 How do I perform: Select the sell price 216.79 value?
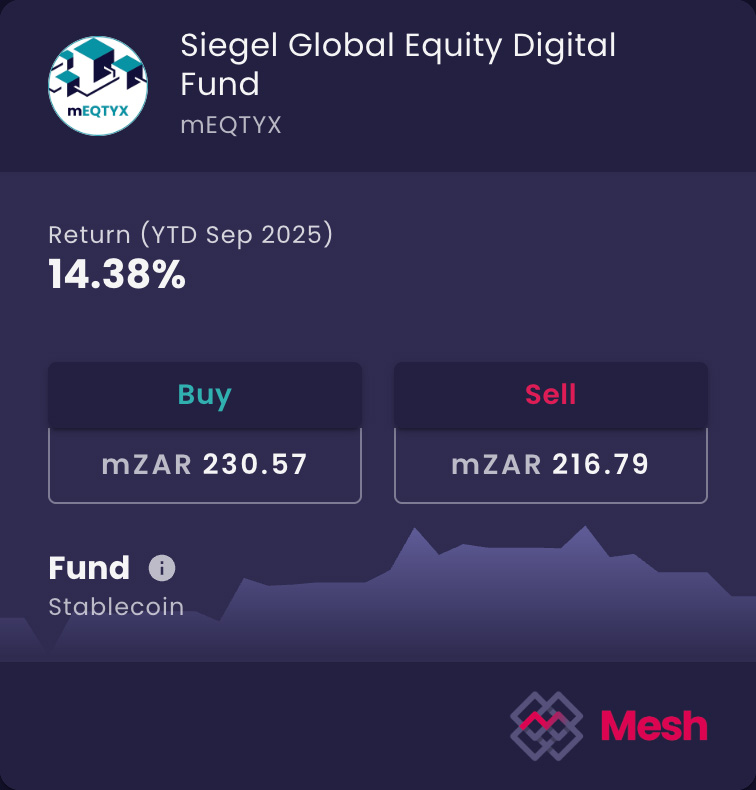point(599,464)
